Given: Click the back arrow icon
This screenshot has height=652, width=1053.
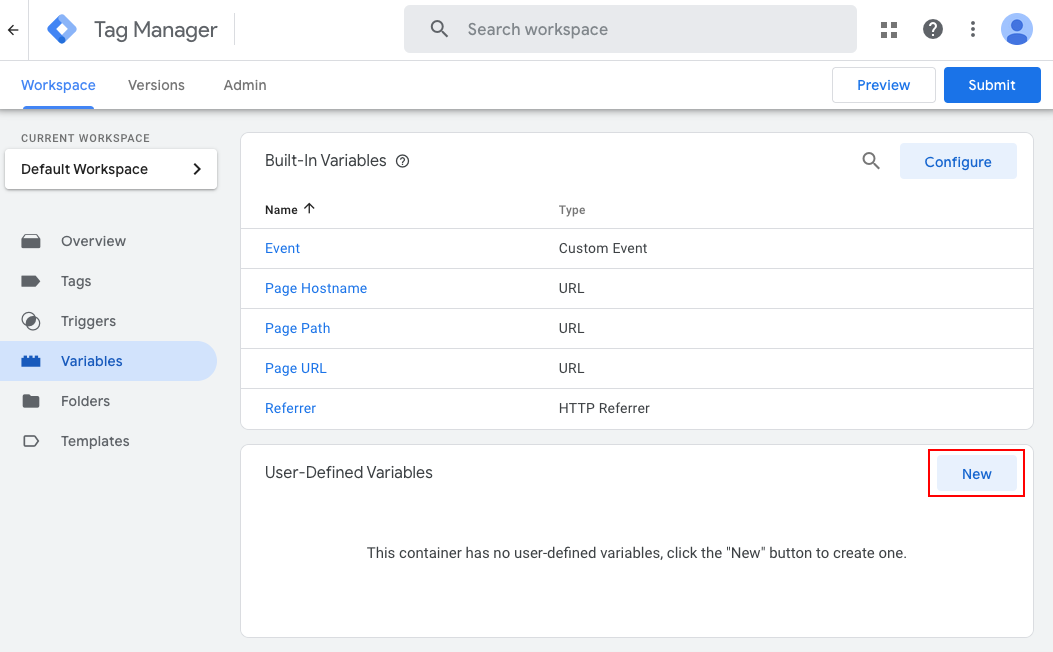Looking at the screenshot, I should [x=13, y=30].
